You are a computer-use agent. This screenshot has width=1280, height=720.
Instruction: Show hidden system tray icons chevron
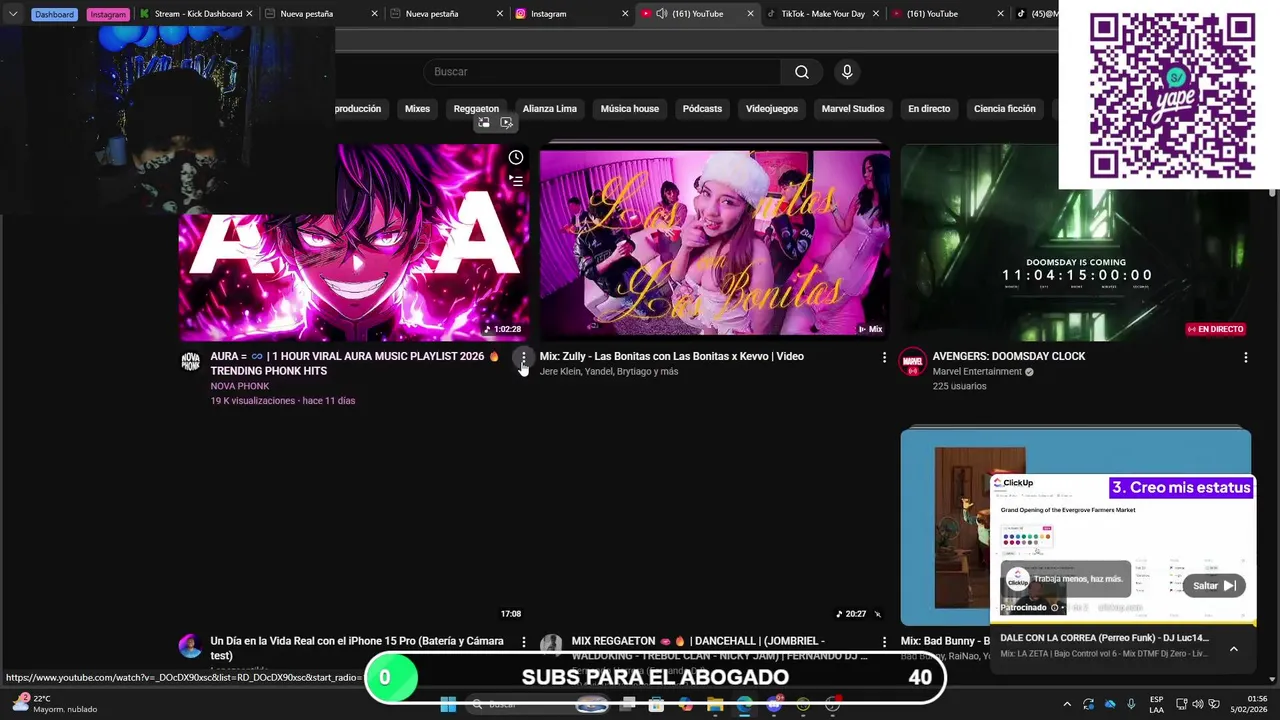(x=1067, y=704)
